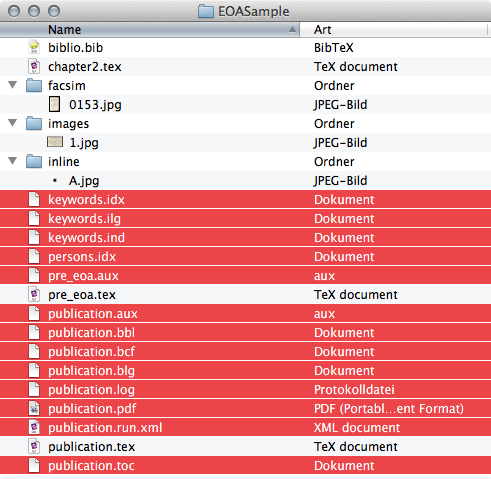491x479 pixels.
Task: Select the facsim folder icon
Action: click(x=34, y=85)
